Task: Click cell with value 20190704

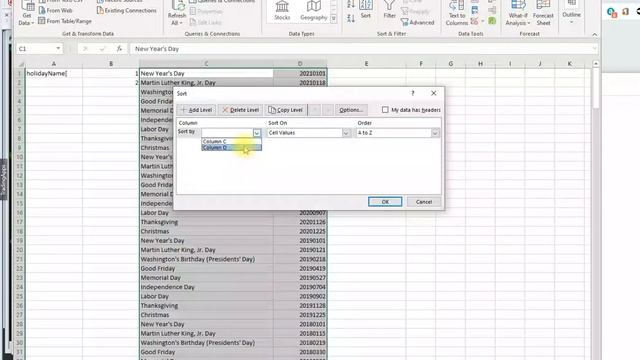Action: [x=300, y=287]
